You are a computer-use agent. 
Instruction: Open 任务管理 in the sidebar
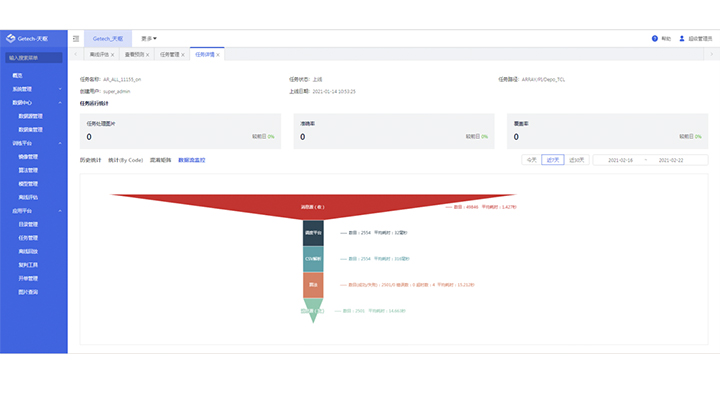point(28,238)
